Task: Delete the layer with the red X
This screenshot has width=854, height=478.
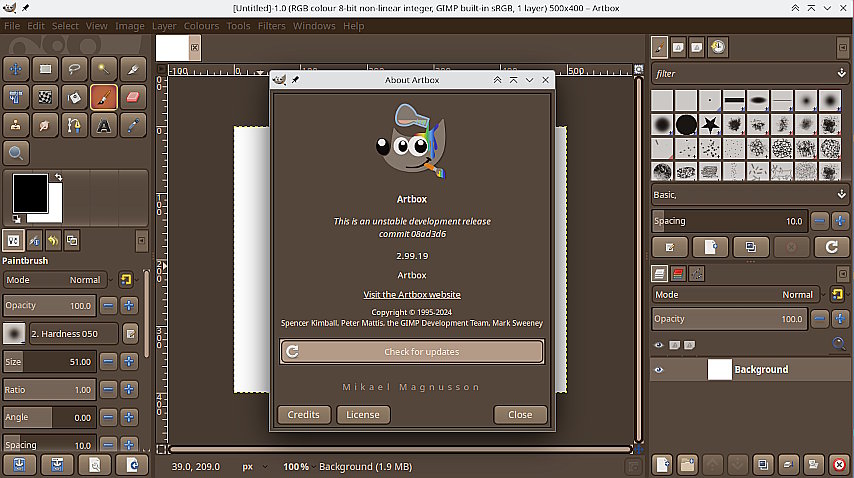Action: [x=839, y=465]
